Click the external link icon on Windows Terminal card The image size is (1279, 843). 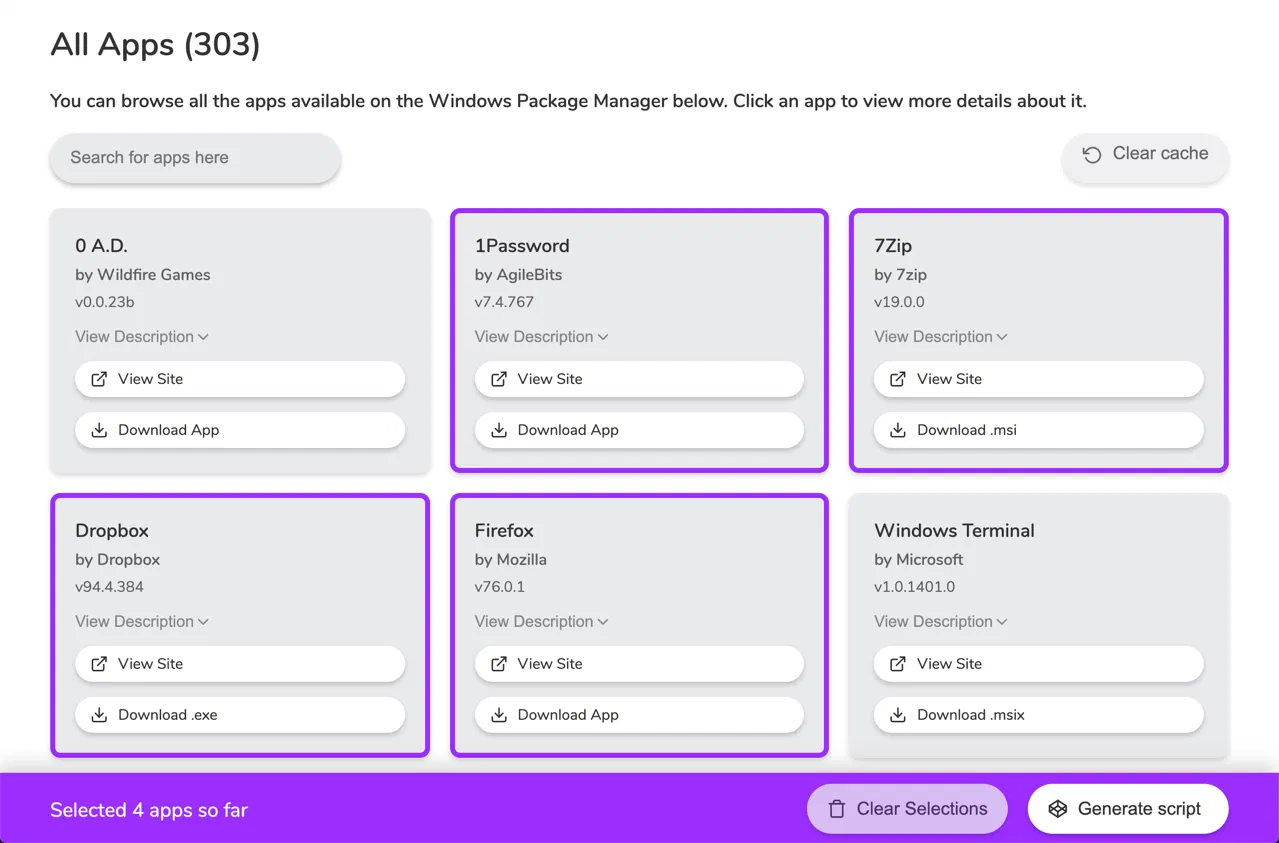(x=898, y=664)
